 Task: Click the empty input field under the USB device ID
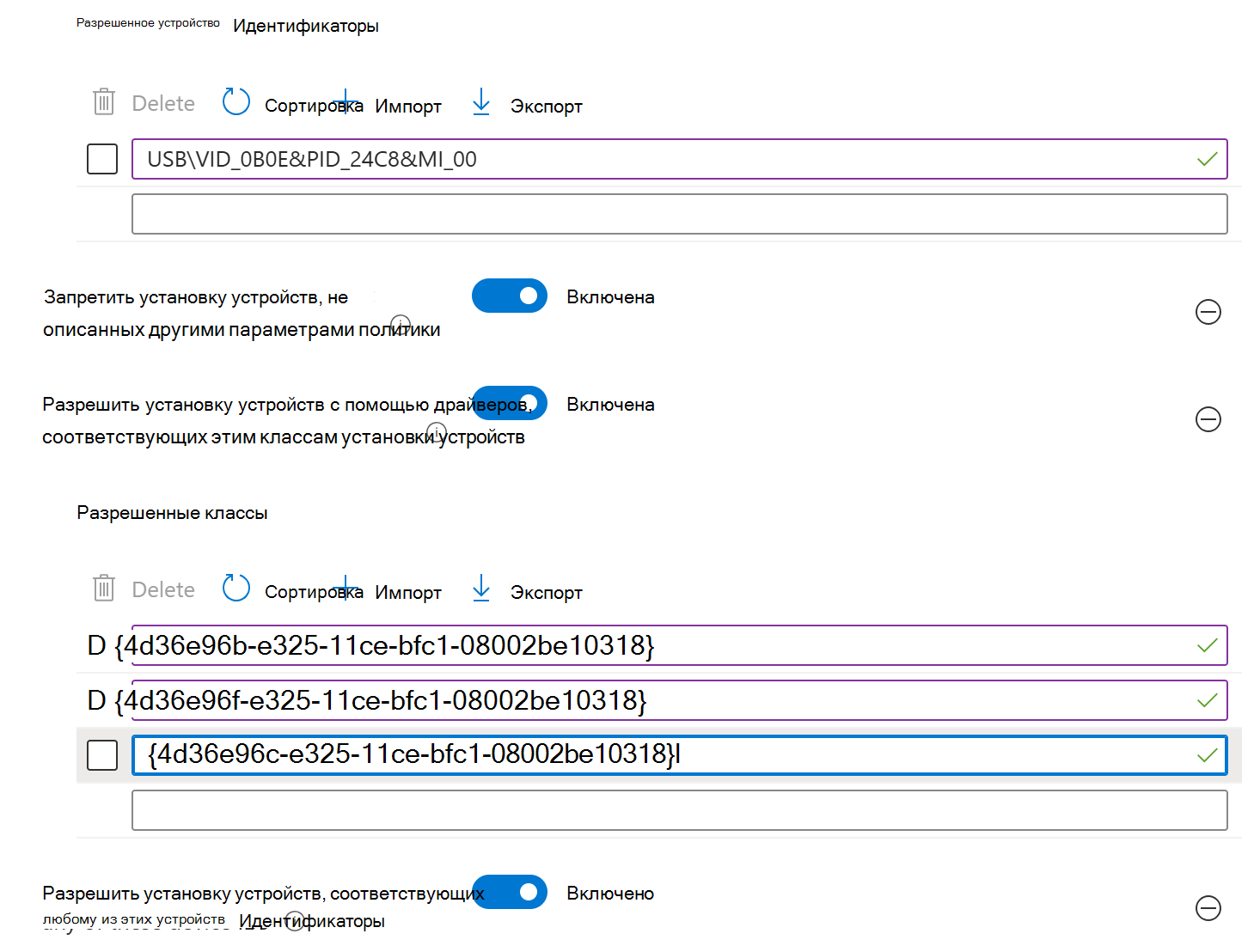[679, 214]
